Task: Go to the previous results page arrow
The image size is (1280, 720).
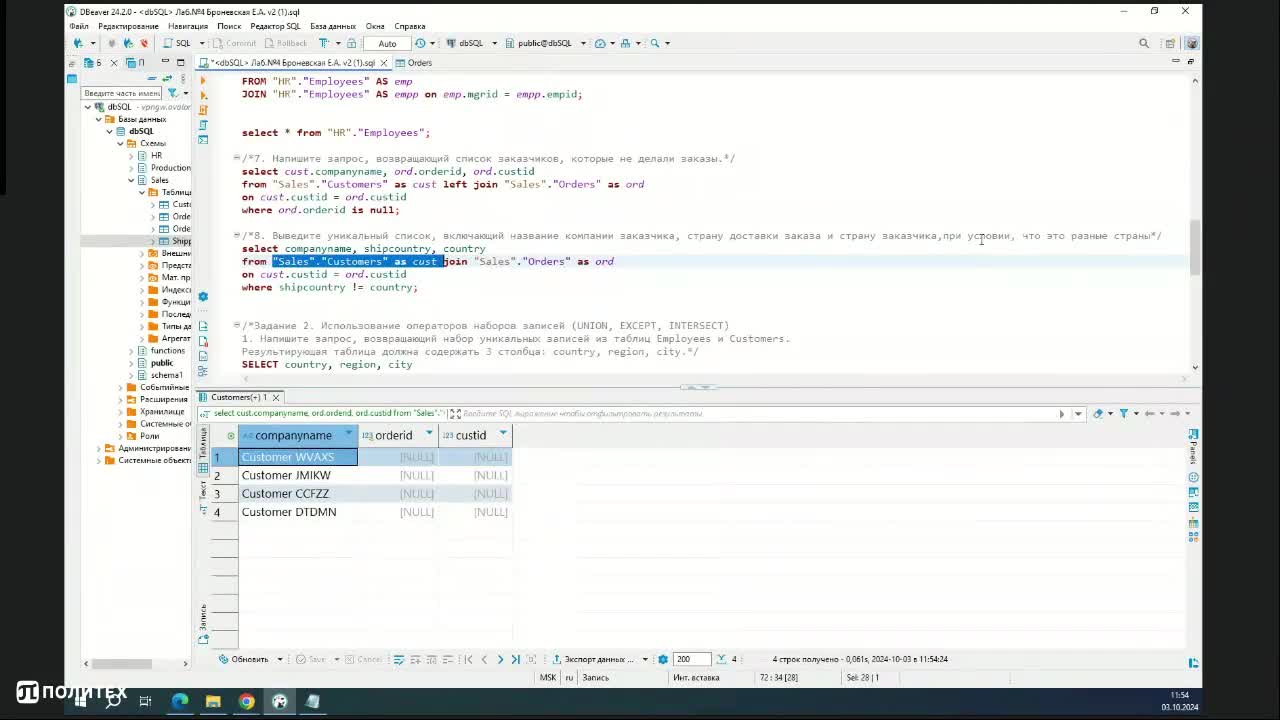Action: [484, 659]
